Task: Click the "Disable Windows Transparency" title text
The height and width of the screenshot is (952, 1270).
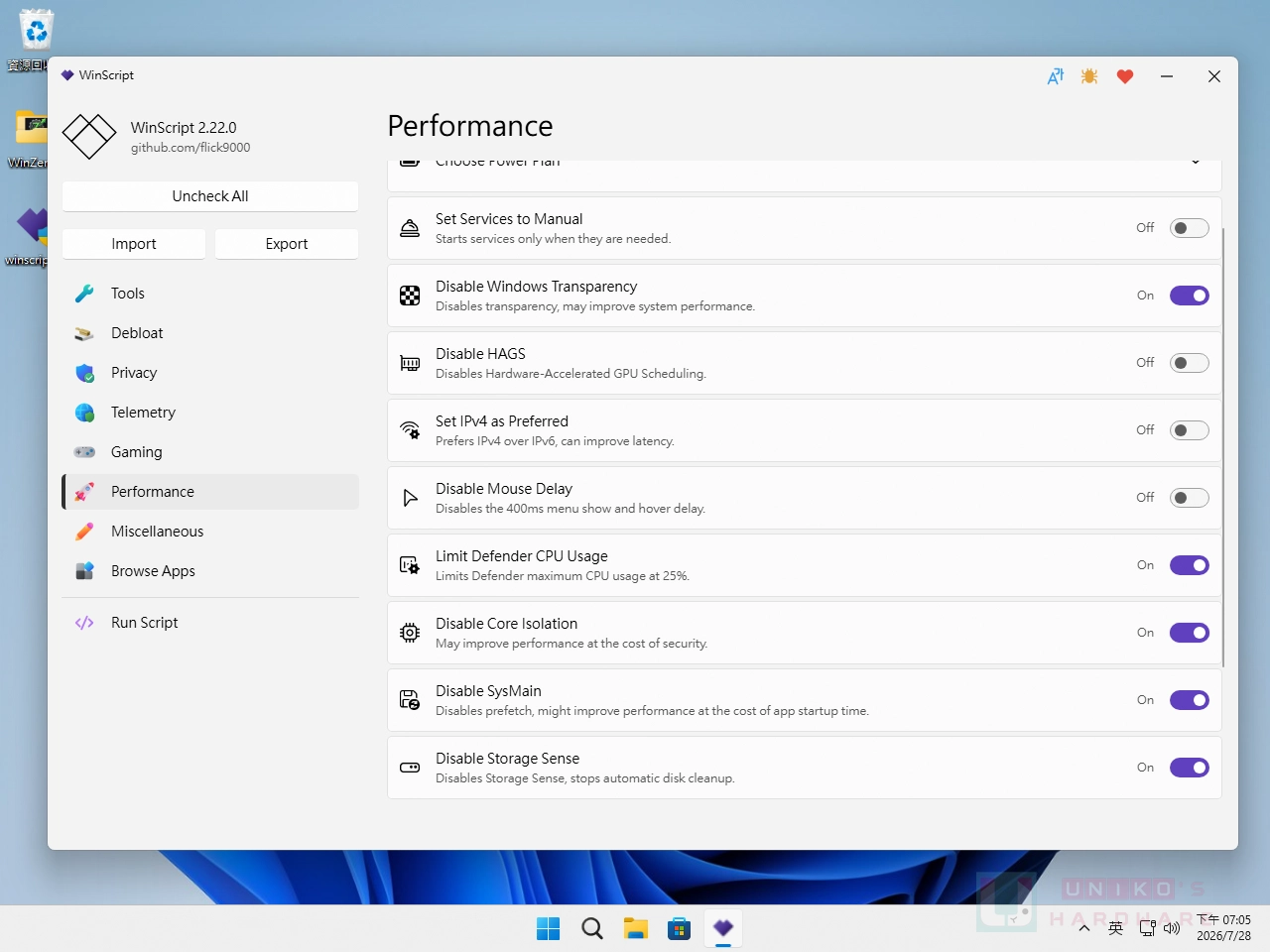Action: coord(536,287)
